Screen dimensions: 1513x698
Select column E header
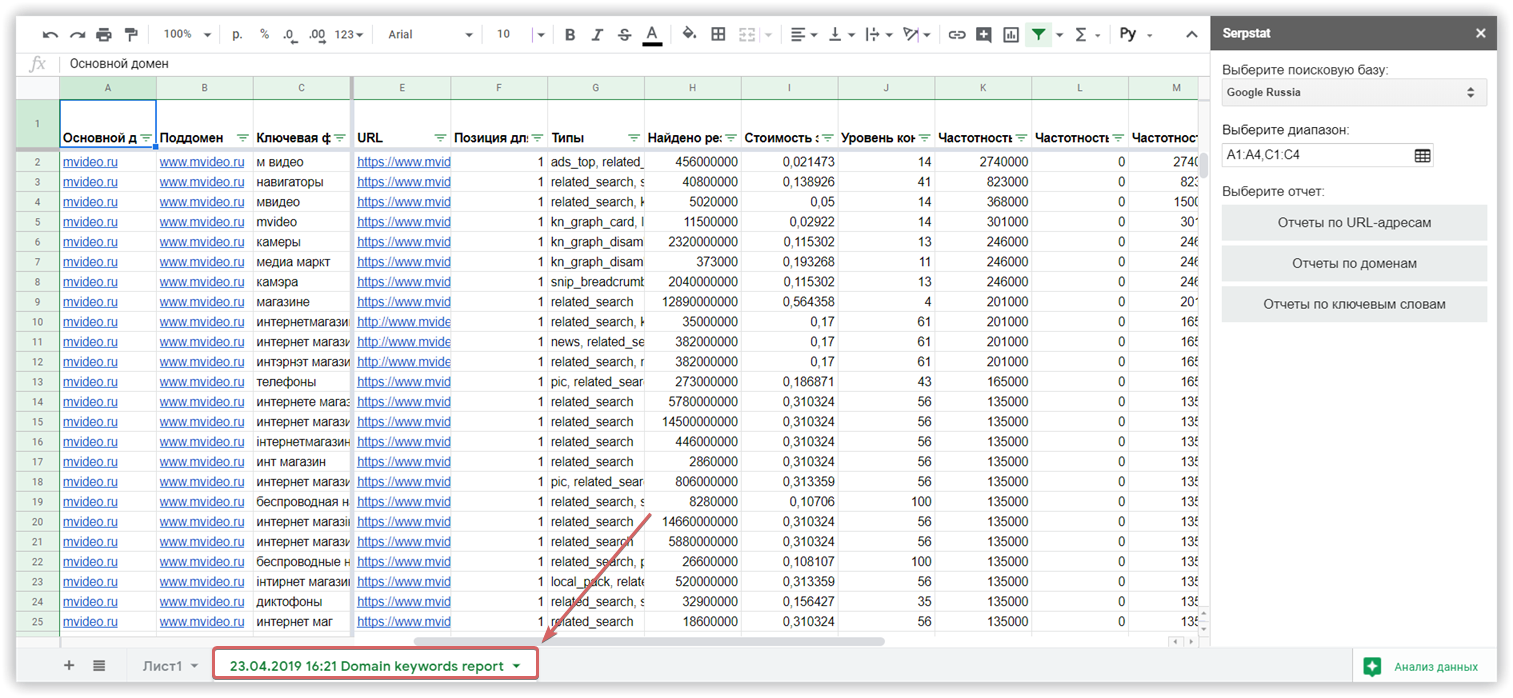(402, 88)
